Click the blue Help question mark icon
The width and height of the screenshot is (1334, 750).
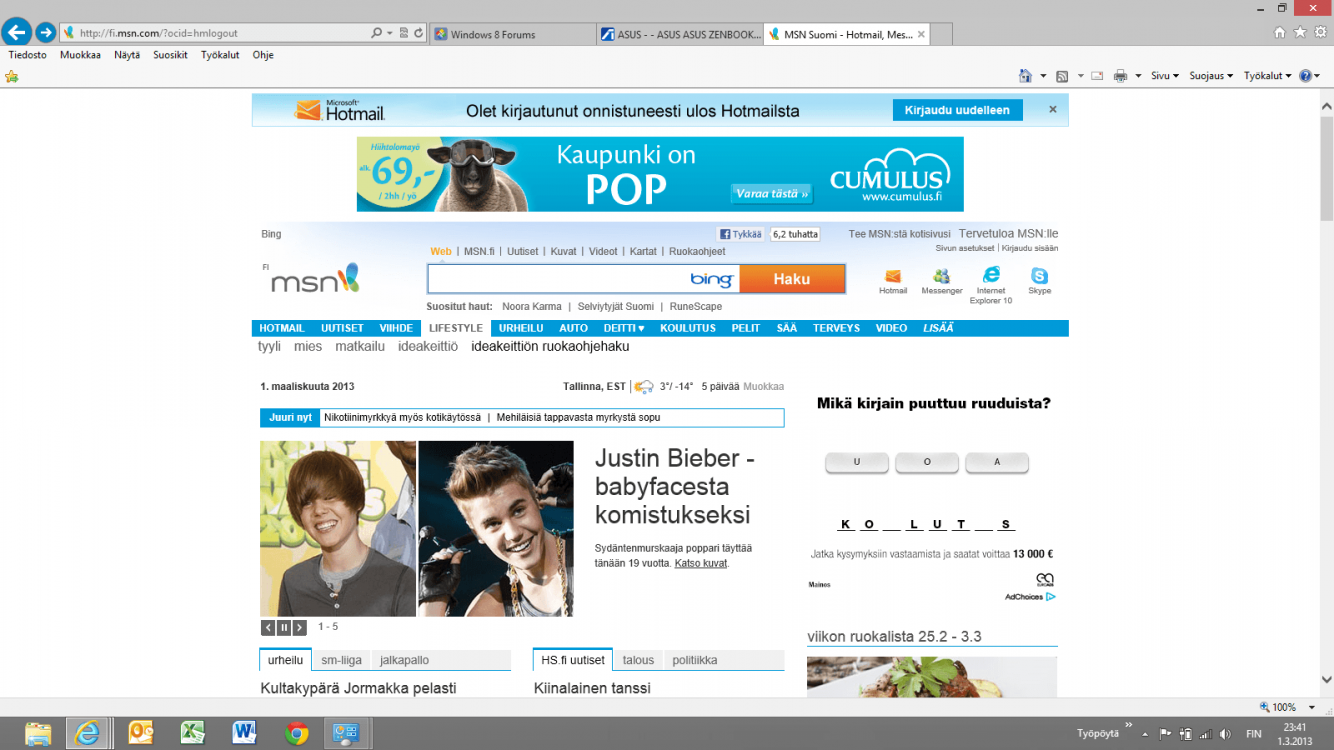coord(1305,76)
